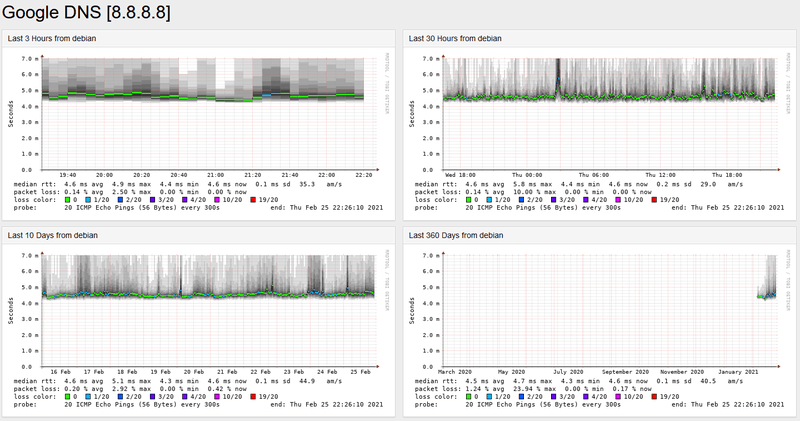Click end timestamp in Last 30 Hours graph
This screenshot has height=421, width=800.
point(728,208)
